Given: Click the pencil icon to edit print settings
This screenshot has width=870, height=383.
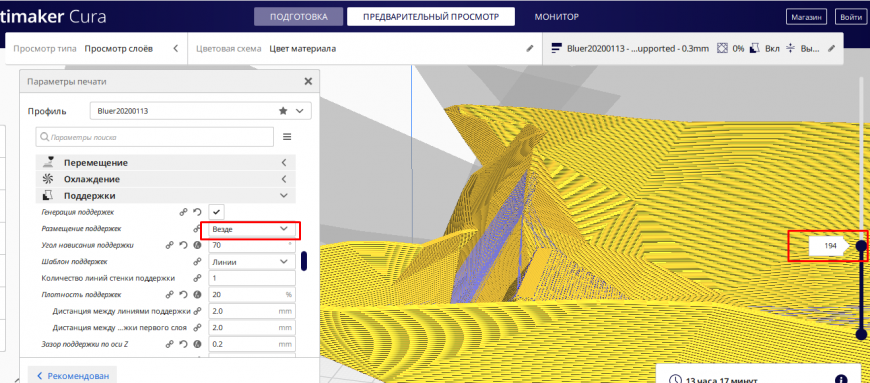Looking at the screenshot, I should (831, 48).
